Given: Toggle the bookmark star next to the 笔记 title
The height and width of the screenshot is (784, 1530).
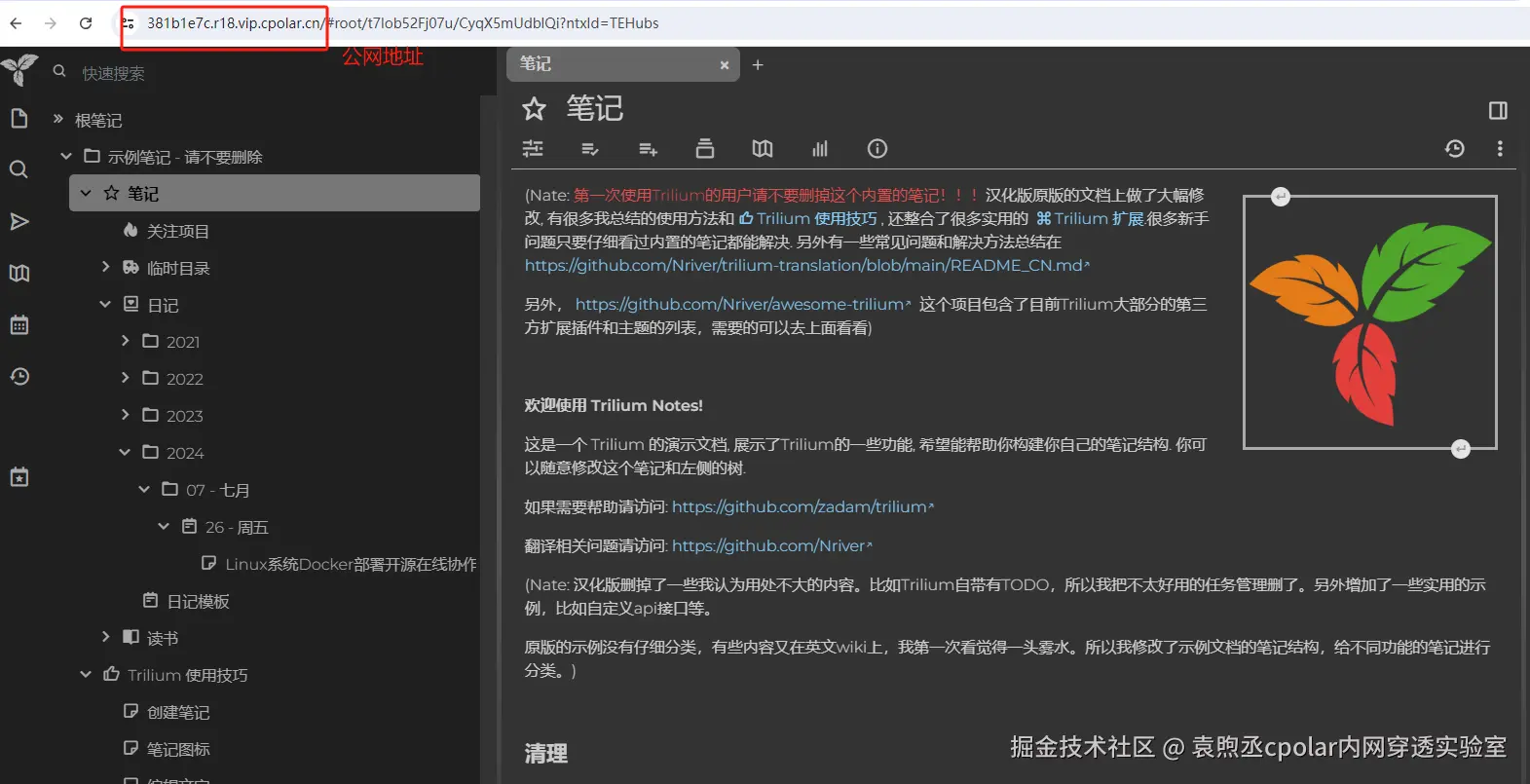Looking at the screenshot, I should tap(534, 108).
